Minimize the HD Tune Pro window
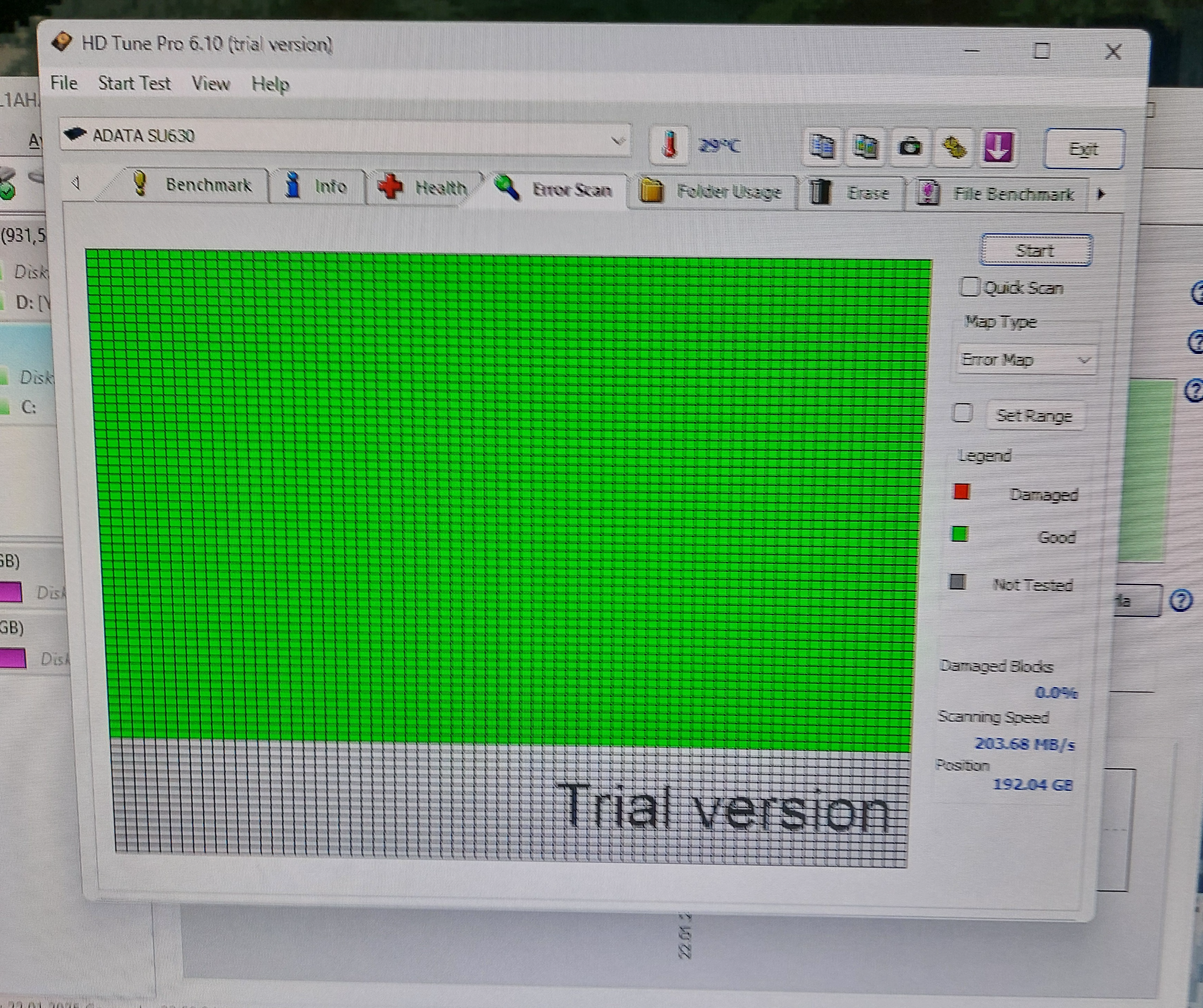 pyautogui.click(x=972, y=50)
